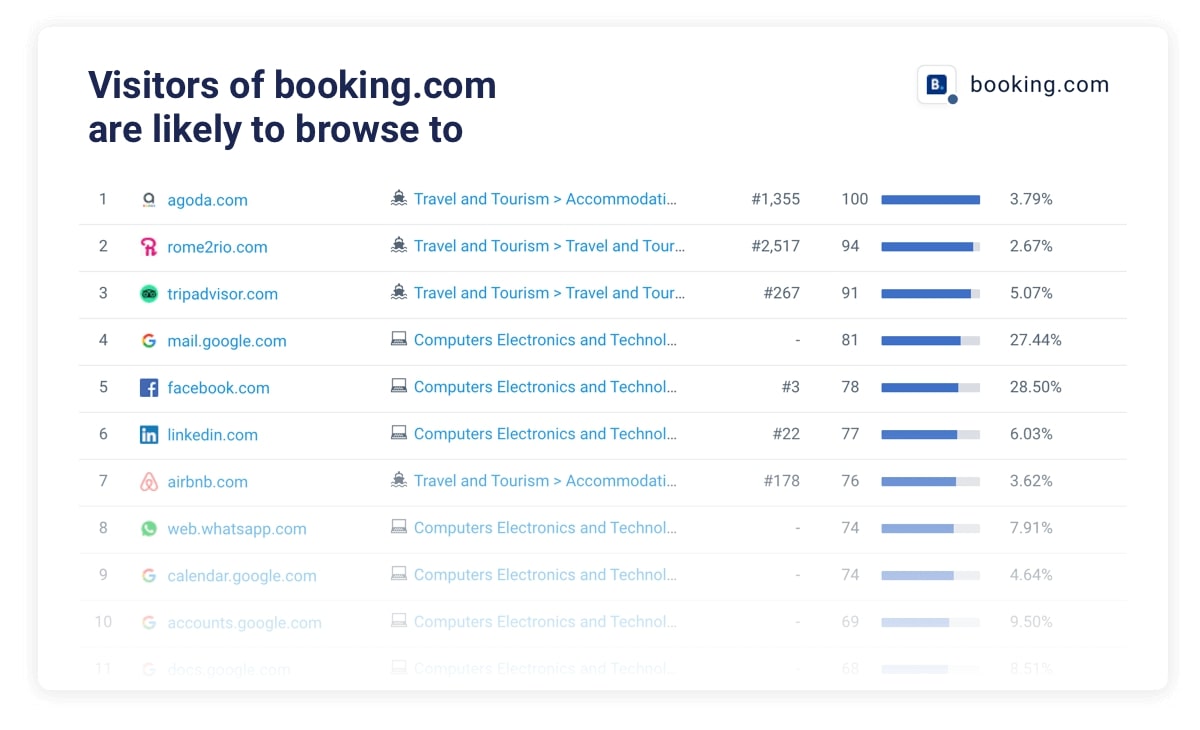Click the WhatsApp icon beside web.whatsapp.com
The image size is (1200, 730).
point(148,528)
